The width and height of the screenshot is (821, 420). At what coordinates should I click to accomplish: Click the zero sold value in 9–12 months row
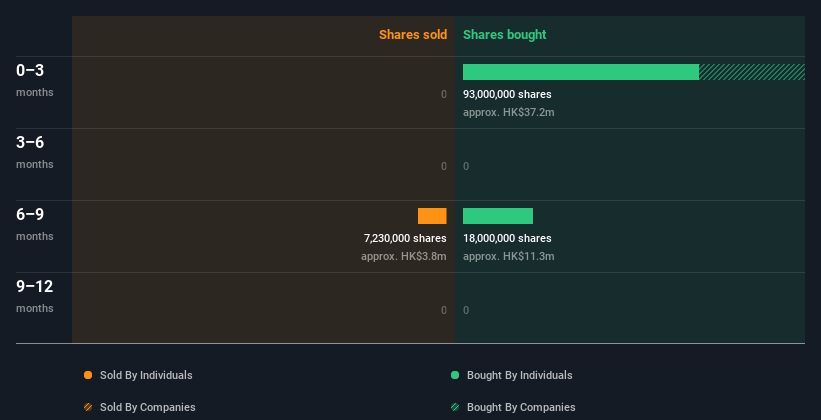(x=444, y=311)
